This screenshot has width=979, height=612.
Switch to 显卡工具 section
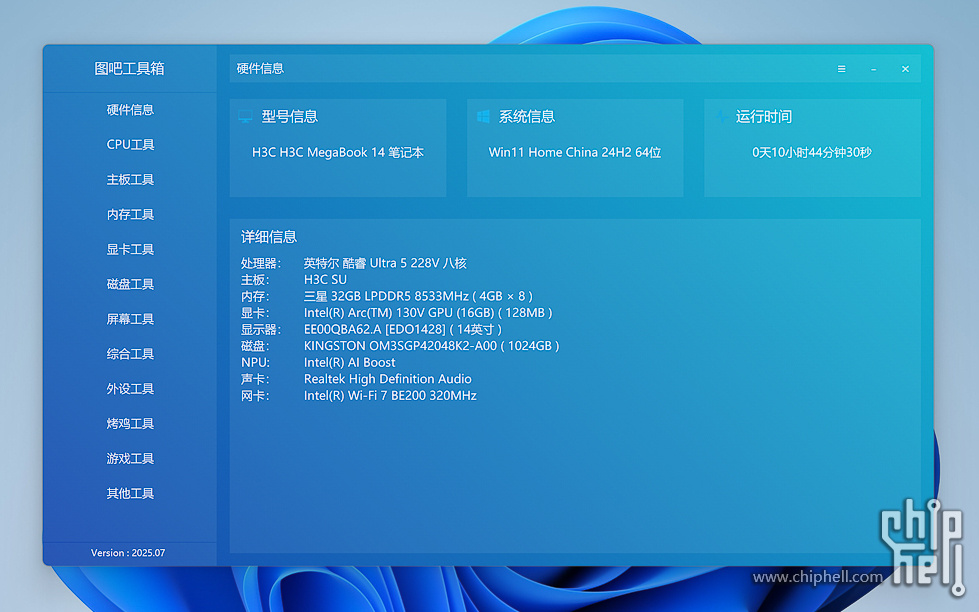[x=130, y=250]
